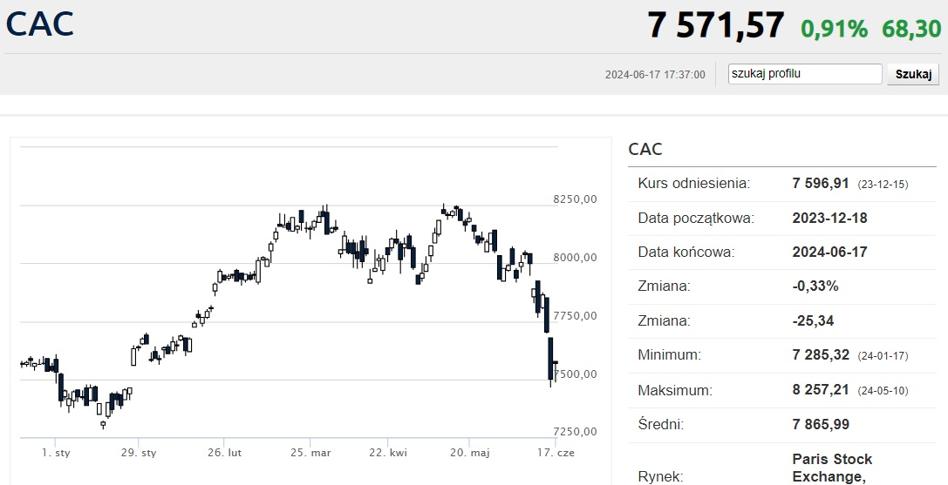Click the 2024-06-17 17:37:00 timestamp
The height and width of the screenshot is (485, 948).
[655, 75]
